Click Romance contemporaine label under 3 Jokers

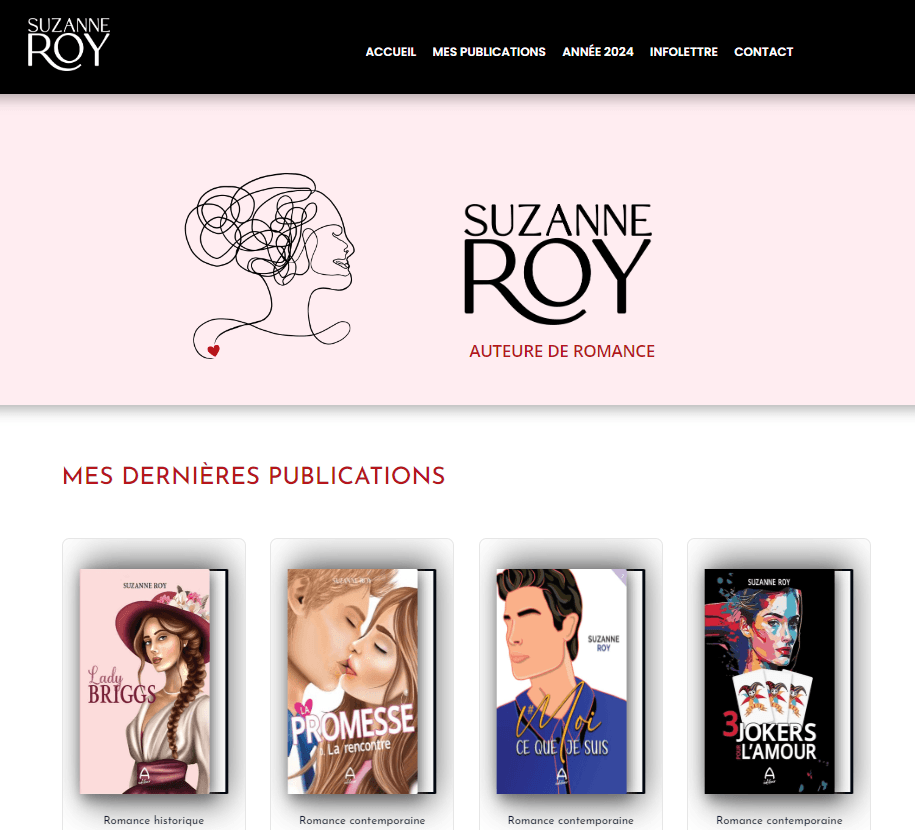pyautogui.click(x=779, y=820)
